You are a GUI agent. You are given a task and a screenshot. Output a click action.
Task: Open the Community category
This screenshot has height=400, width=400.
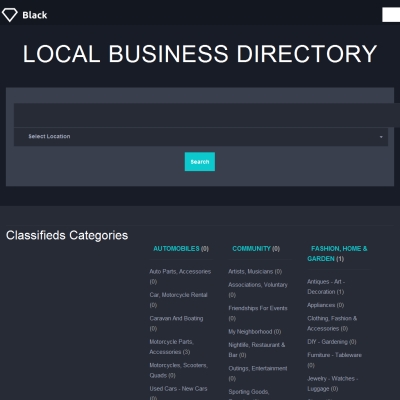251,249
